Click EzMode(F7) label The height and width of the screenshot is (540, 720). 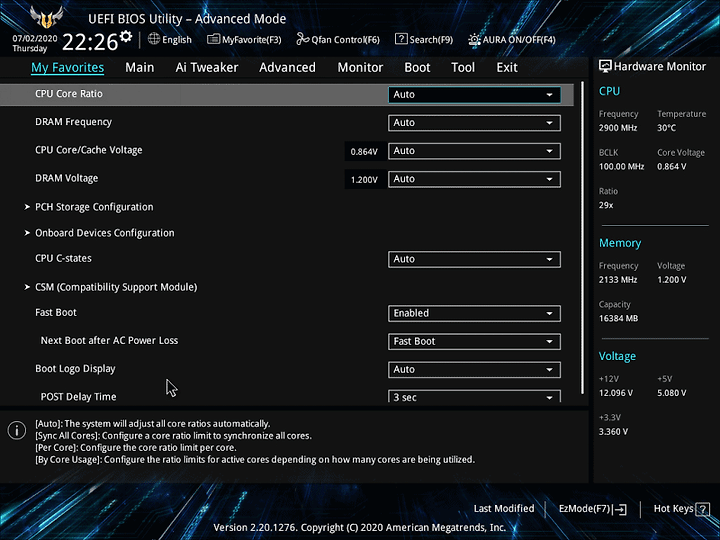click(x=584, y=509)
